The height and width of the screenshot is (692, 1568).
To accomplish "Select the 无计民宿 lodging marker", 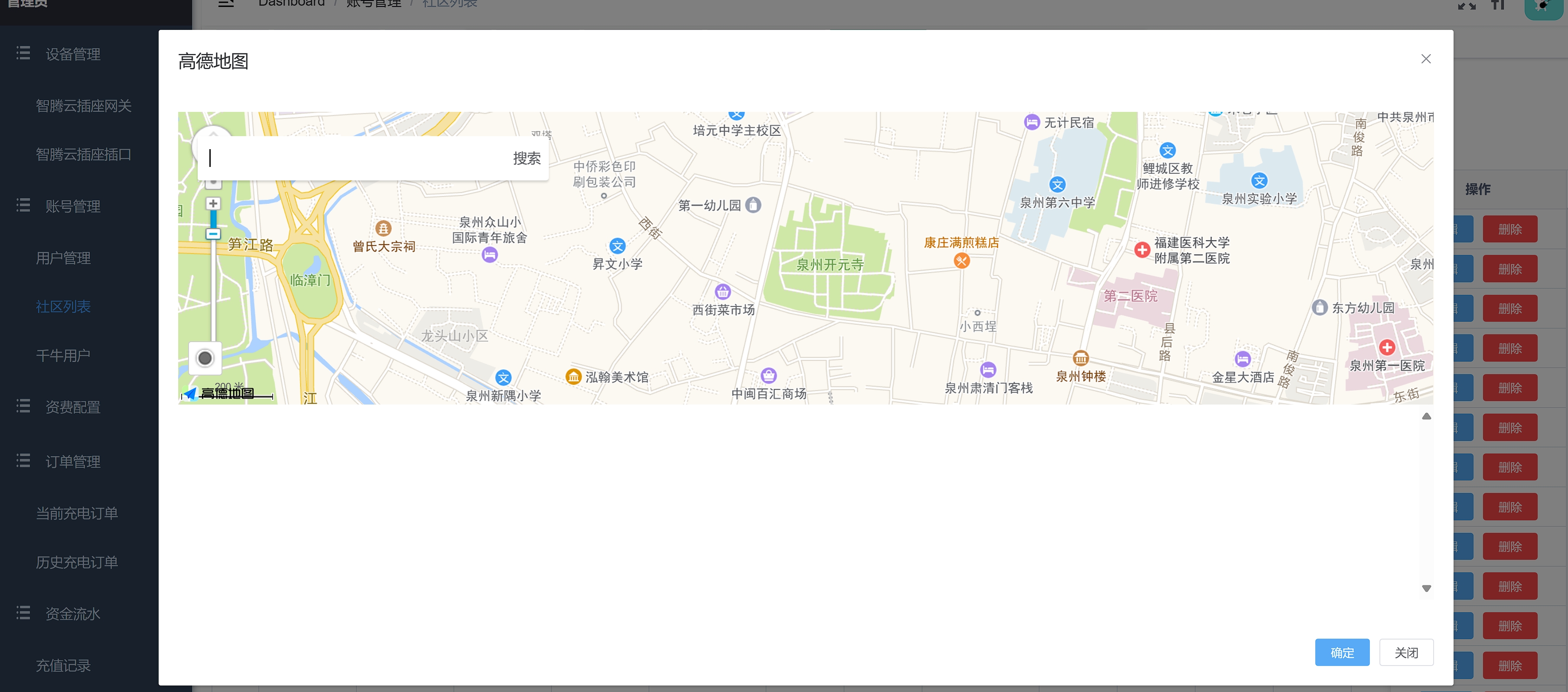I will [1031, 122].
